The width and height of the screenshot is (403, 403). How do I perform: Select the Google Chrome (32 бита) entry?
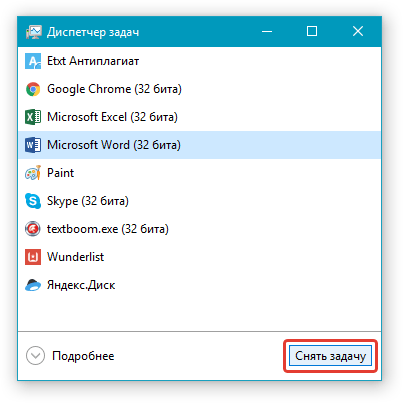coord(114,89)
